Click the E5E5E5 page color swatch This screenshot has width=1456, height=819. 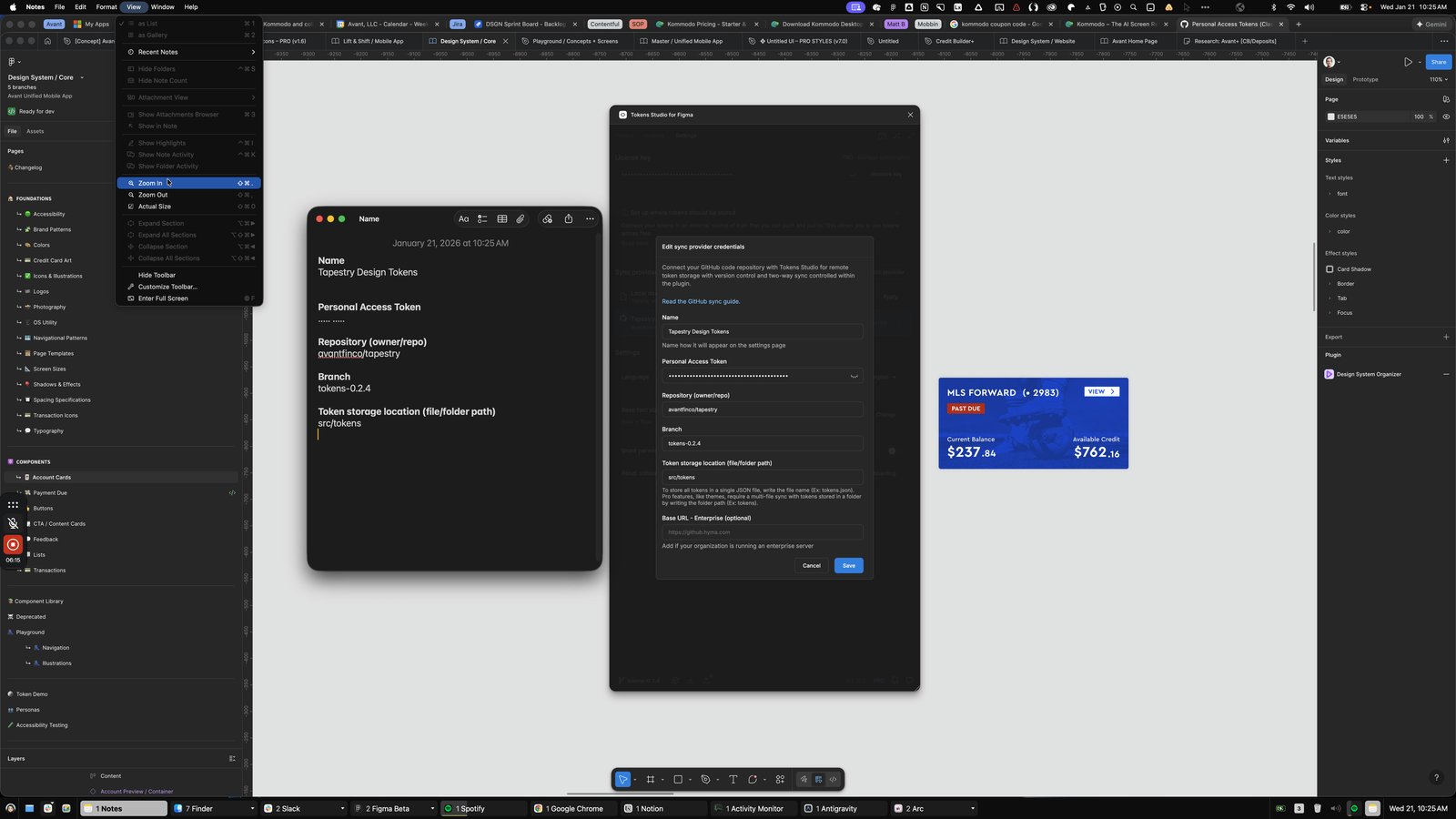click(1330, 116)
